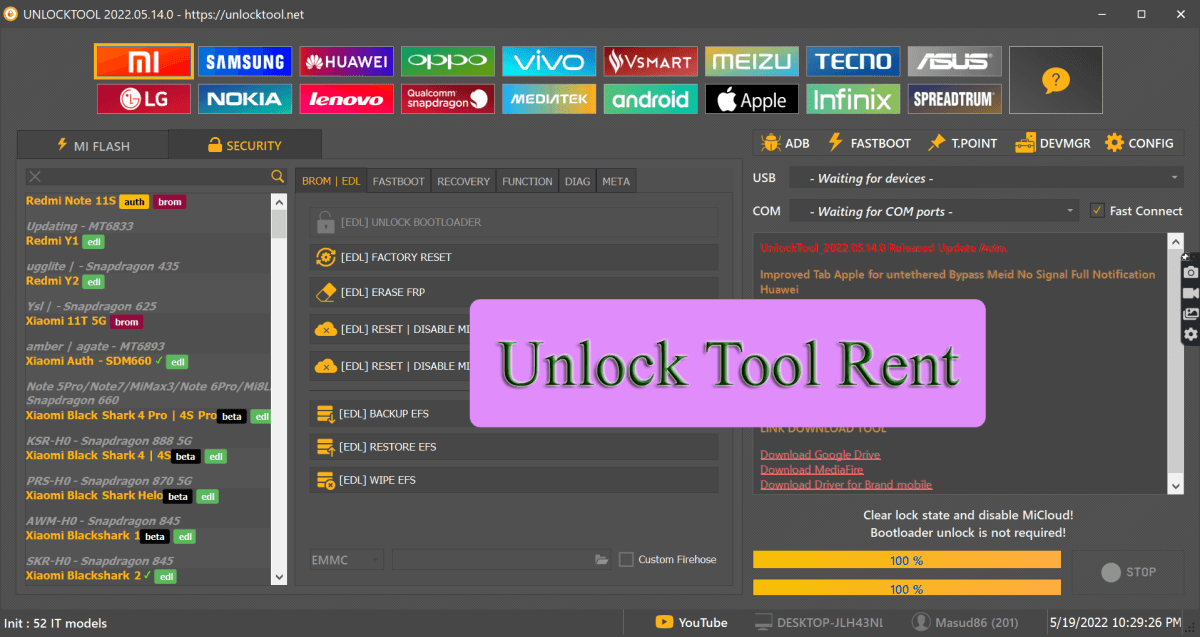Expand the COM ports dropdown

pyautogui.click(x=930, y=210)
